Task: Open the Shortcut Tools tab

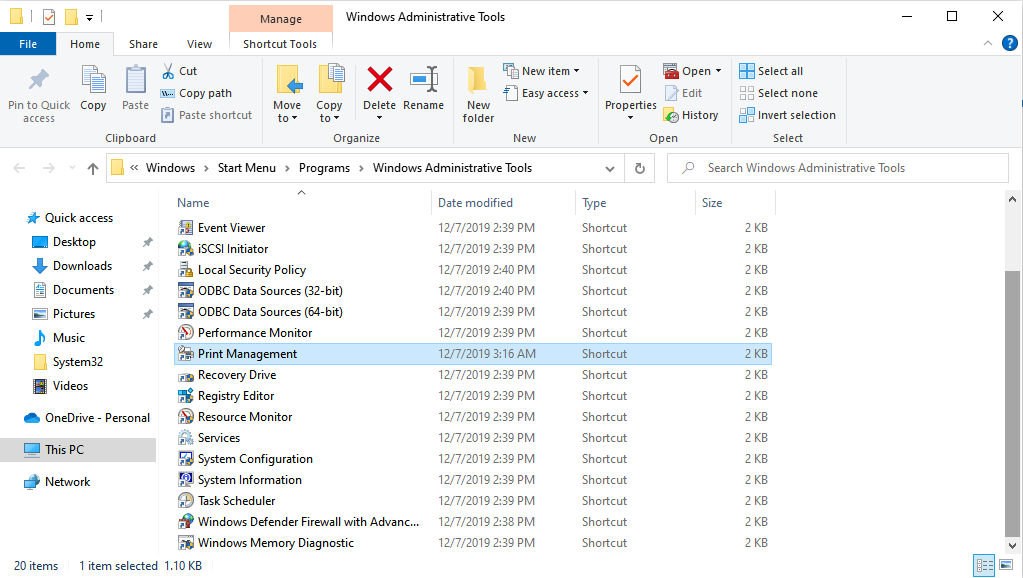Action: tap(280, 44)
